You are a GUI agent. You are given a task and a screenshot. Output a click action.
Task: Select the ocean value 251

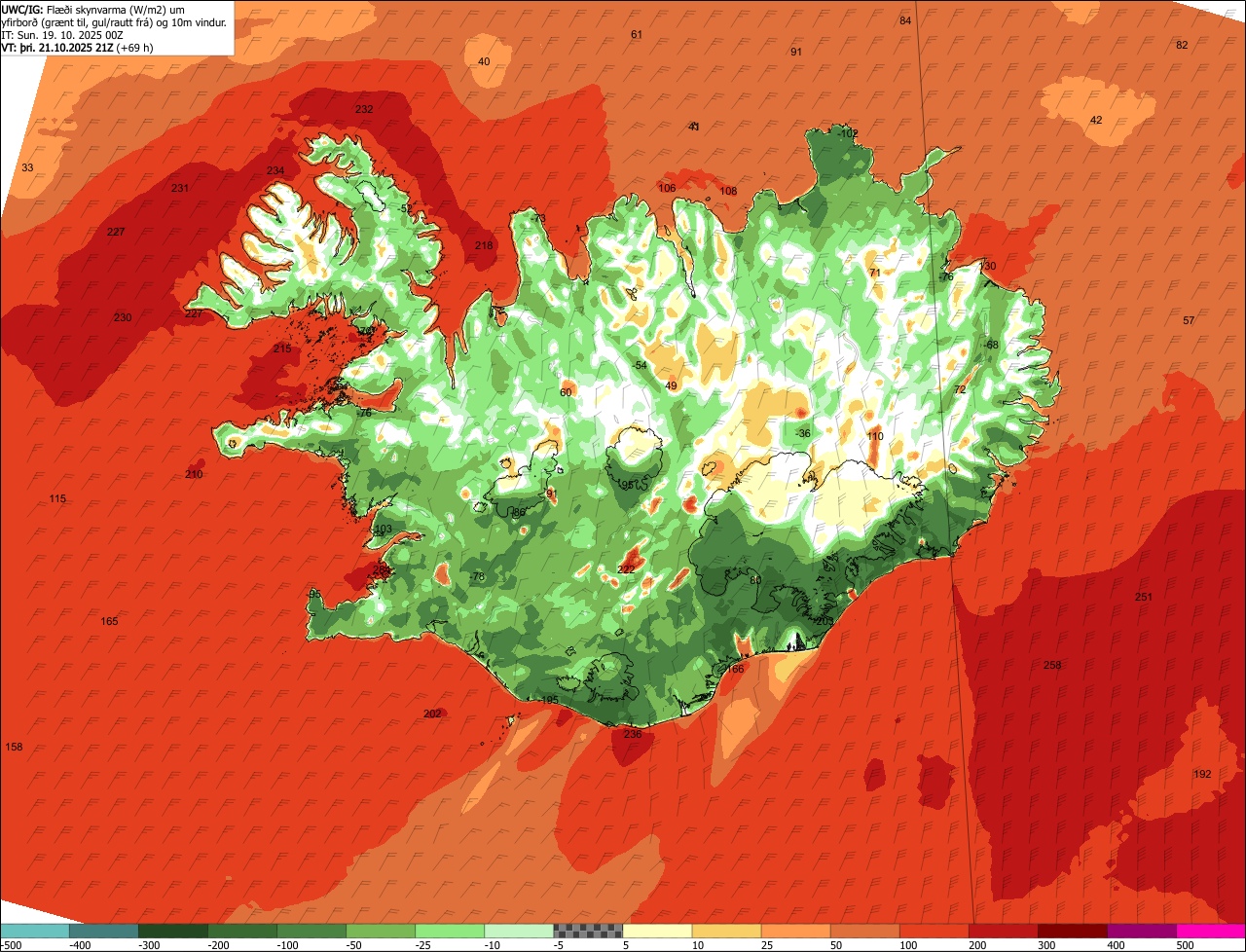1144,597
